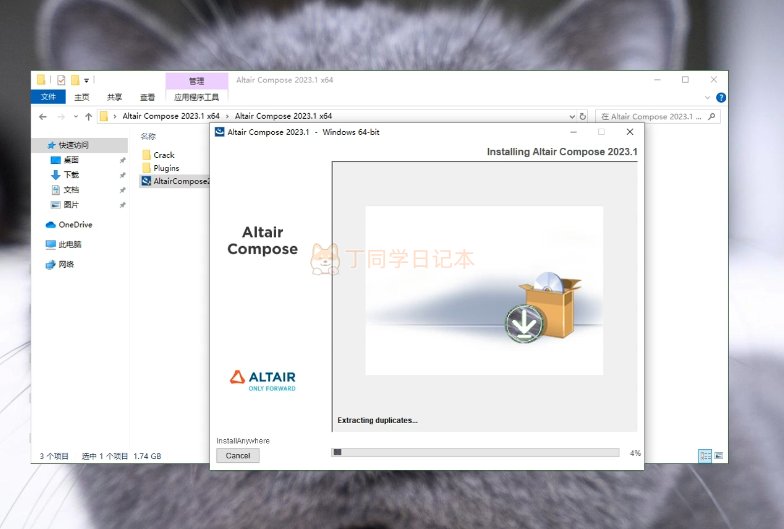The image size is (784, 529).
Task: Open the Crack folder in Explorer
Action: click(164, 155)
